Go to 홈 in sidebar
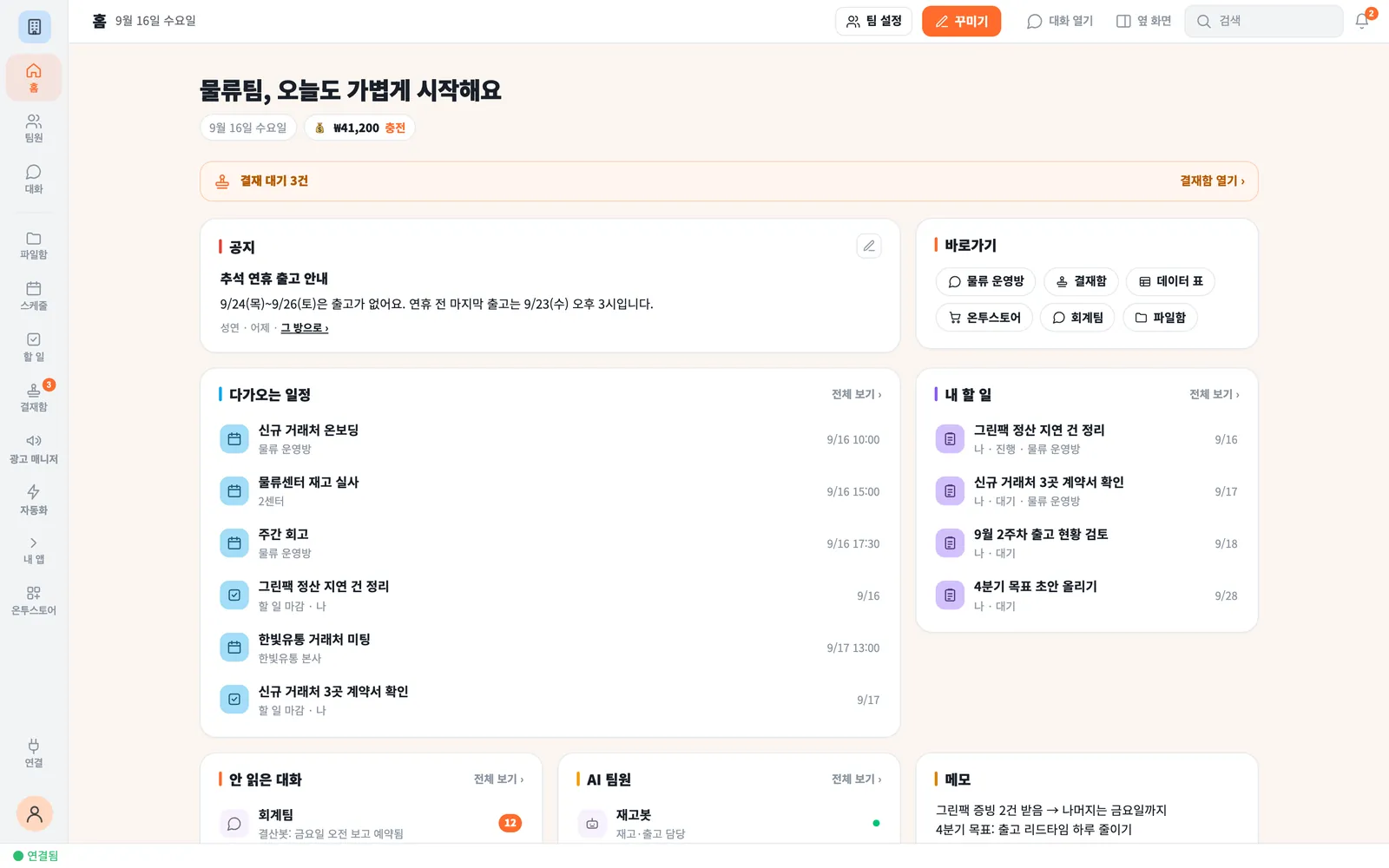1389x868 pixels. [34, 77]
